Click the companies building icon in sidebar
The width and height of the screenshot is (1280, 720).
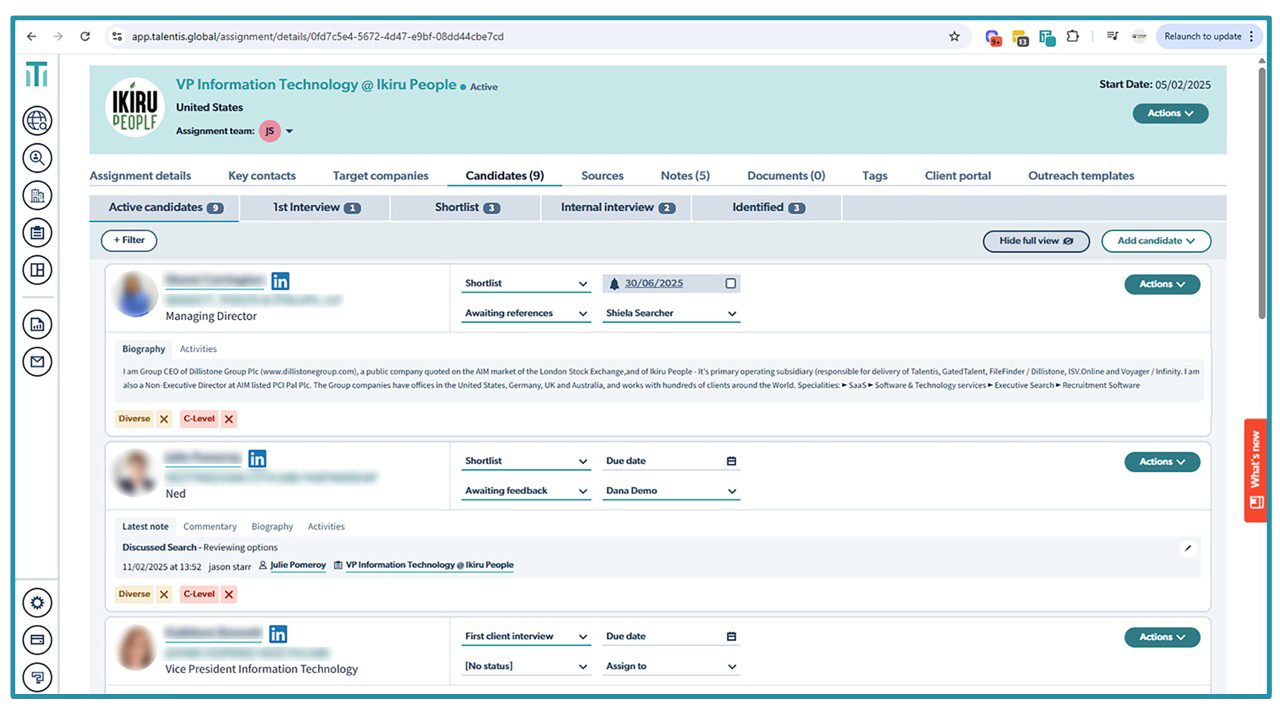[37, 195]
